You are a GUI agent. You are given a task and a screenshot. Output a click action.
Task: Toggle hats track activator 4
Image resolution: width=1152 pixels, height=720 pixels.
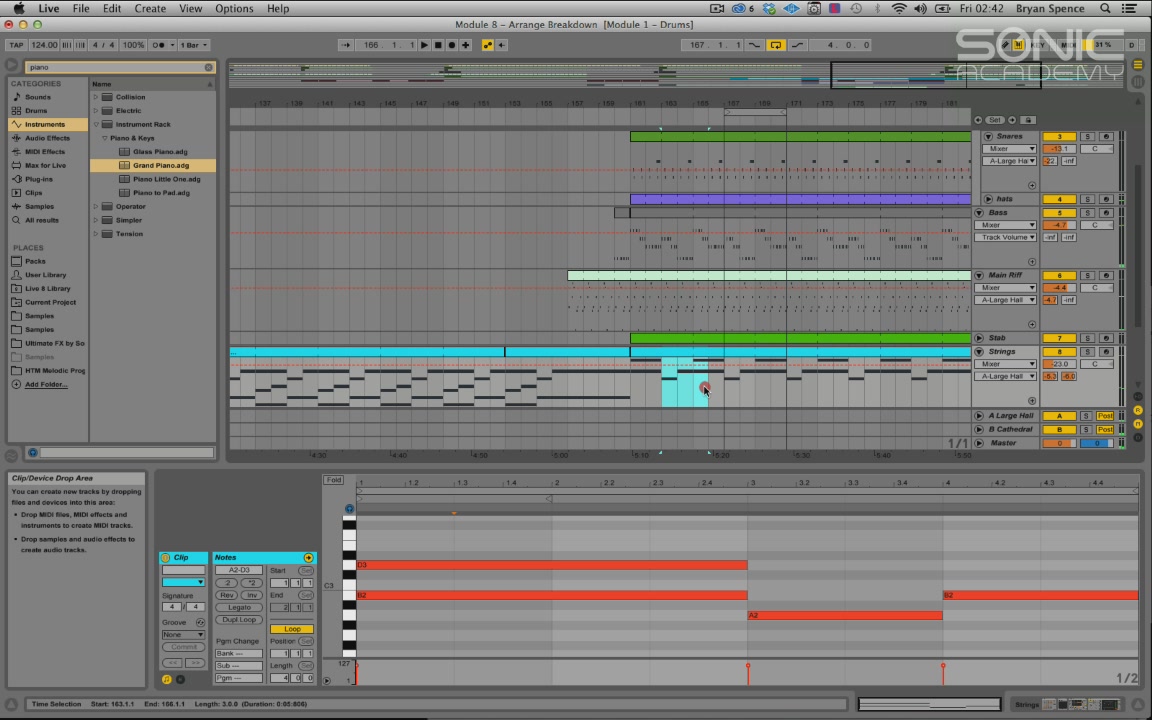(1059, 199)
